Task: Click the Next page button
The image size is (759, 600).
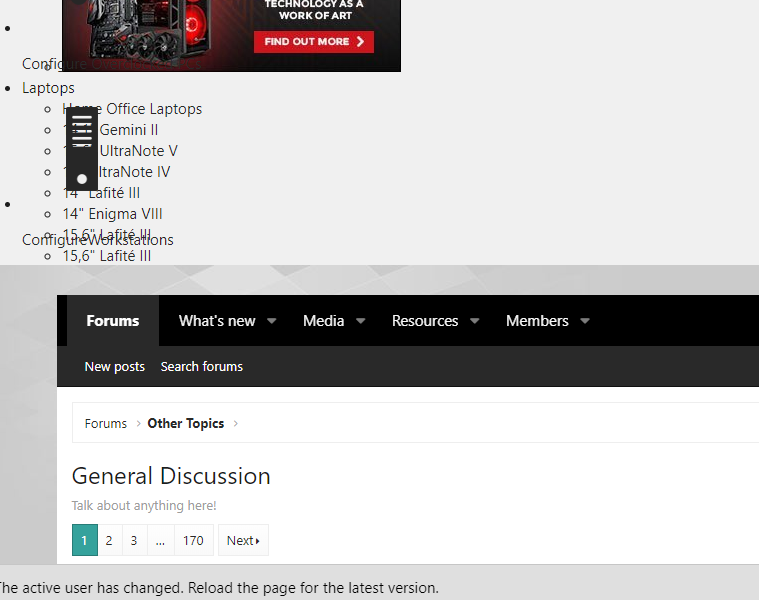Action: 243,540
